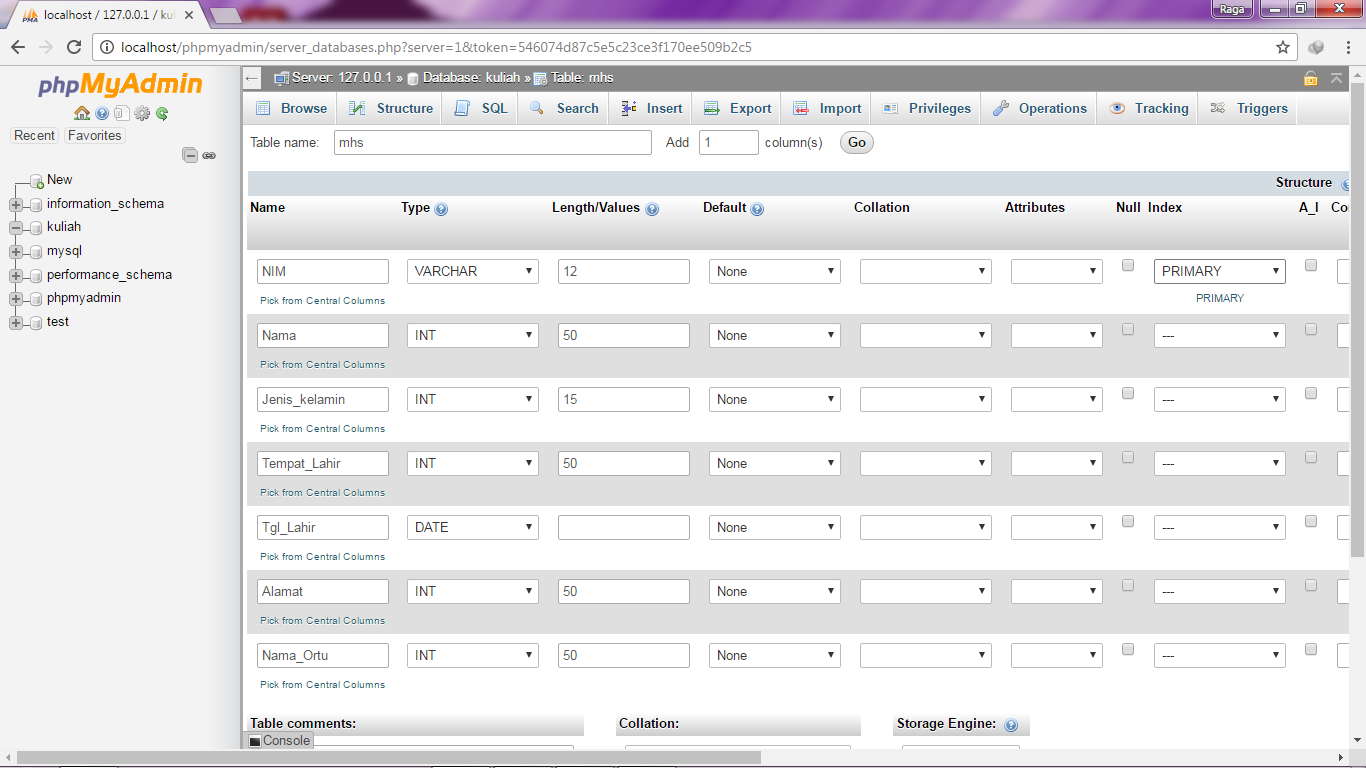Click the green reload navigation icon
Screen dimensions: 1366x768
coord(162,113)
